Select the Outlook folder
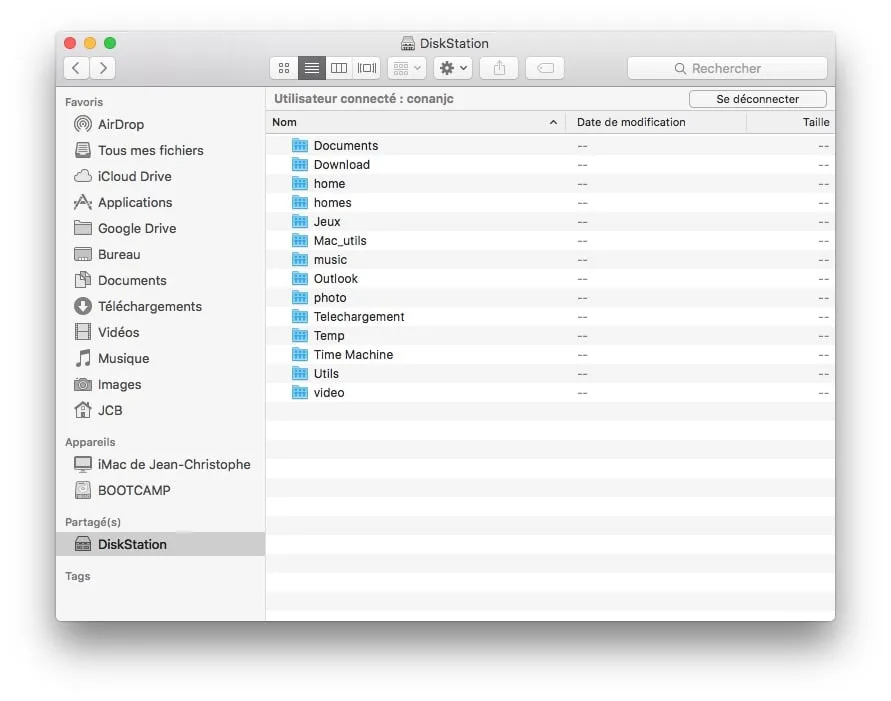 point(550,279)
